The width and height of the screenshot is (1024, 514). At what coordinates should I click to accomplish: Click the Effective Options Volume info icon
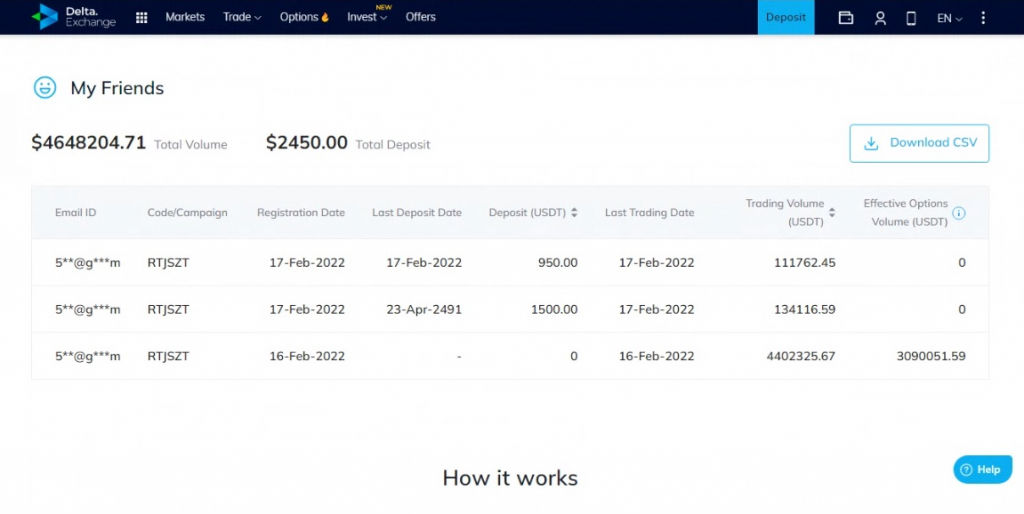[959, 213]
